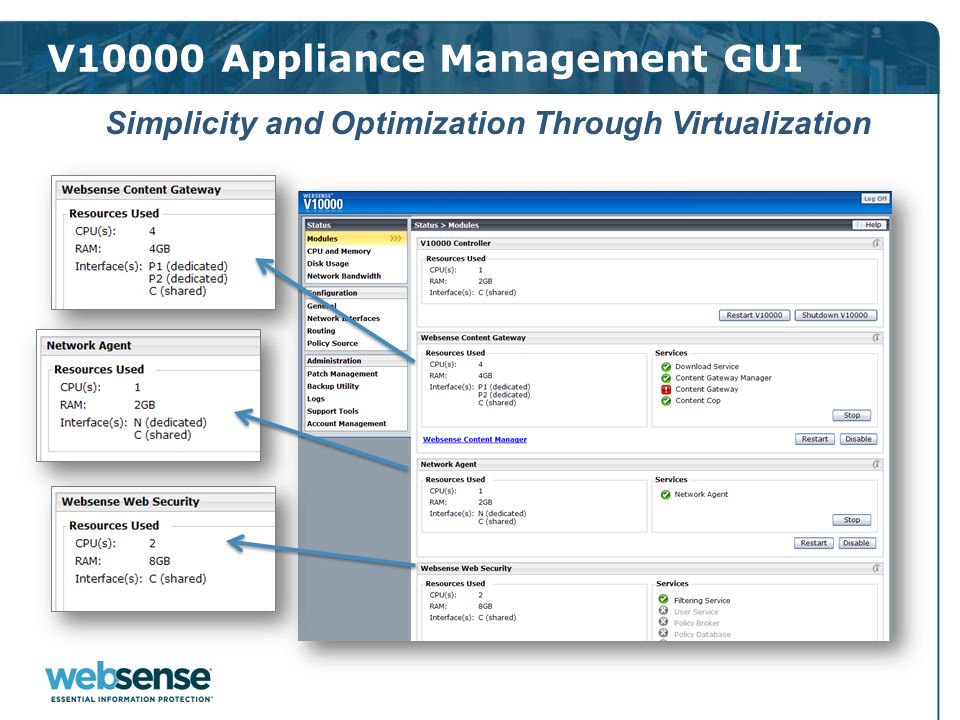Restart the Websense Content Gateway module

coord(814,439)
